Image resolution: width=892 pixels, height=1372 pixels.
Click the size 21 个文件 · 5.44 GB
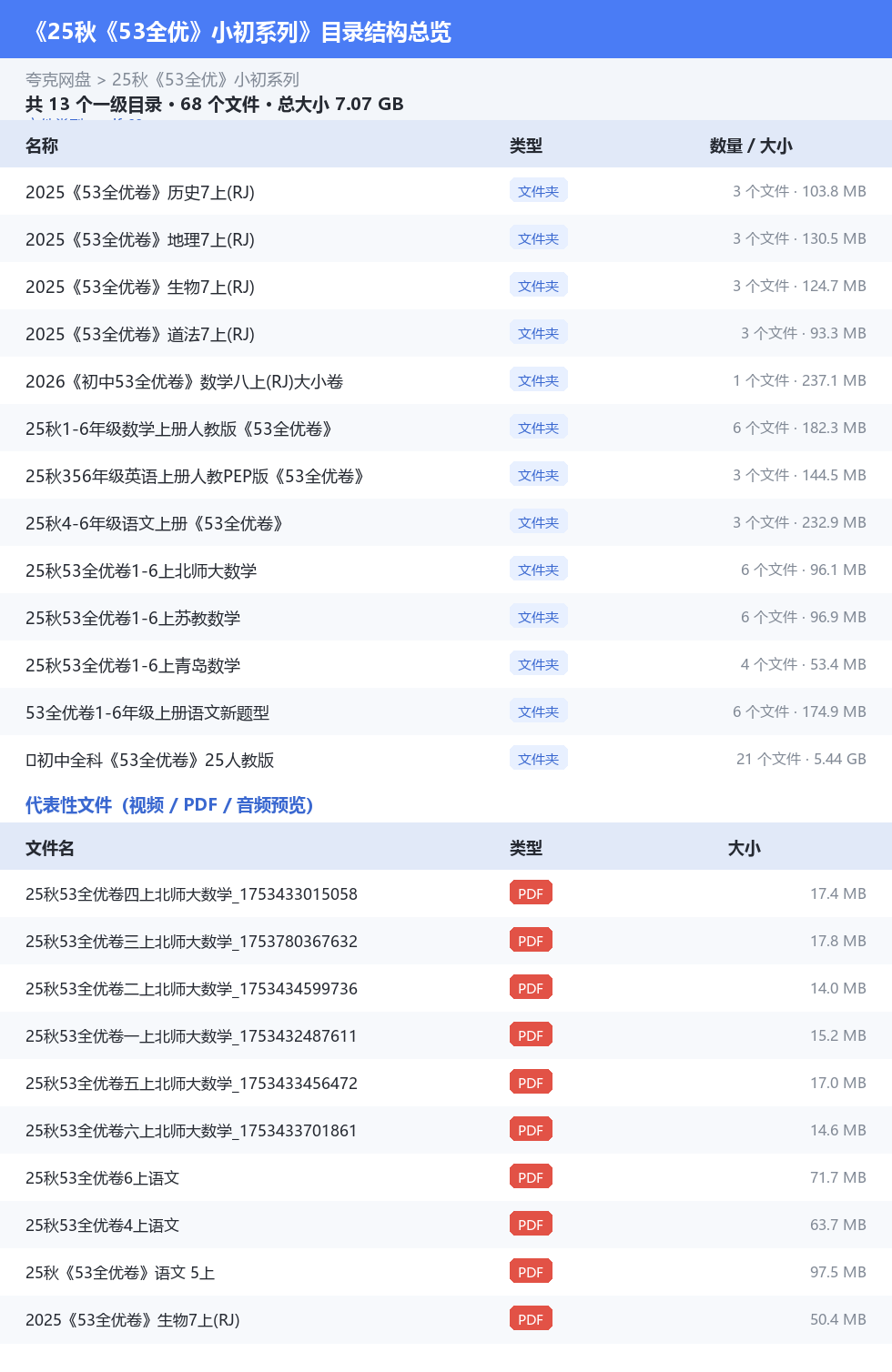[801, 759]
